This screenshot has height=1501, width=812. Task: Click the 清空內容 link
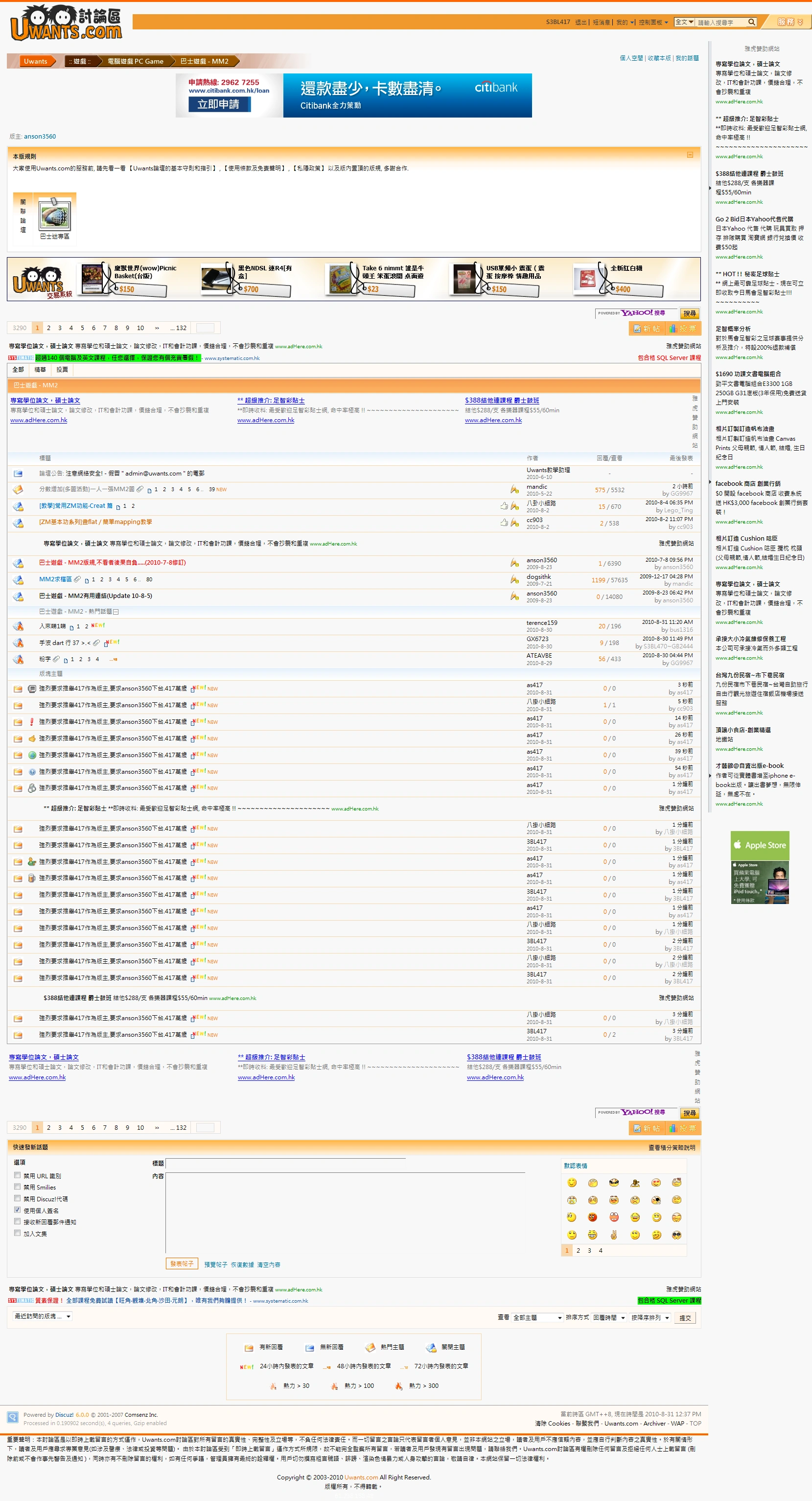coord(269,1265)
